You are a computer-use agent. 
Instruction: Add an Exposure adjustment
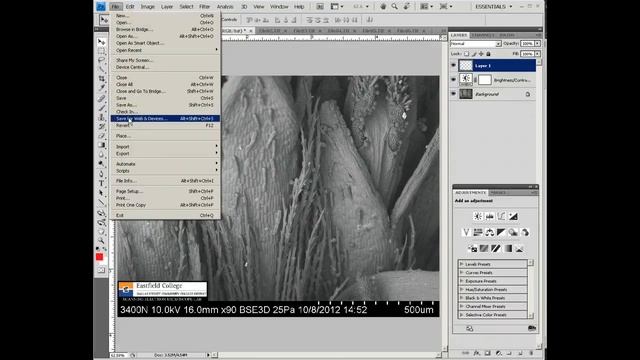(513, 216)
